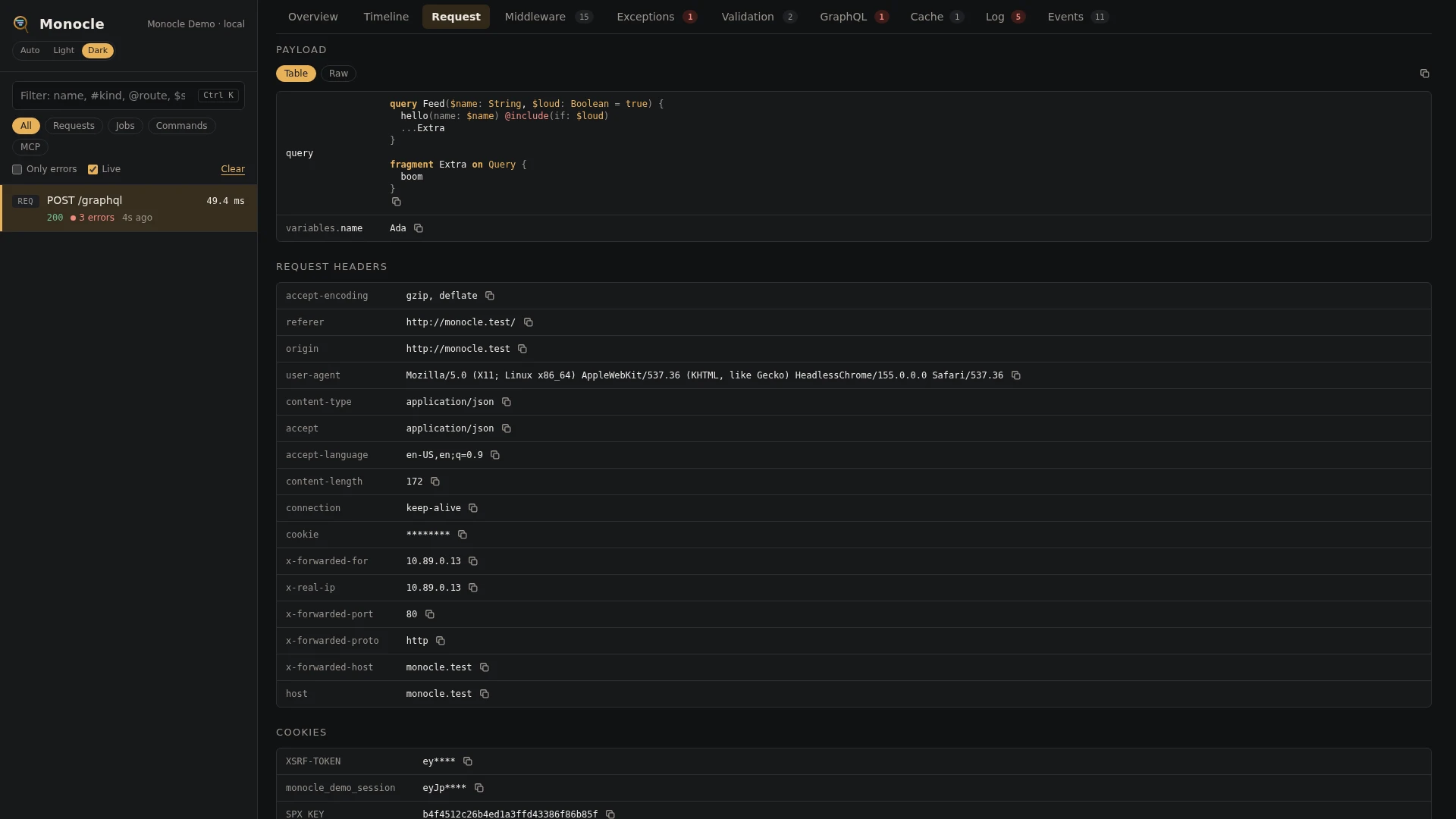The width and height of the screenshot is (1456, 819).
Task: Copy the host header value
Action: 485,694
